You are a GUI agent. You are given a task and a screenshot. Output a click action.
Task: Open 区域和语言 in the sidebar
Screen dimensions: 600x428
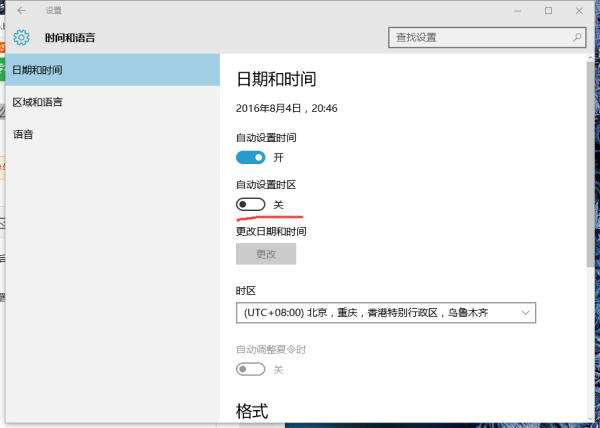point(38,102)
